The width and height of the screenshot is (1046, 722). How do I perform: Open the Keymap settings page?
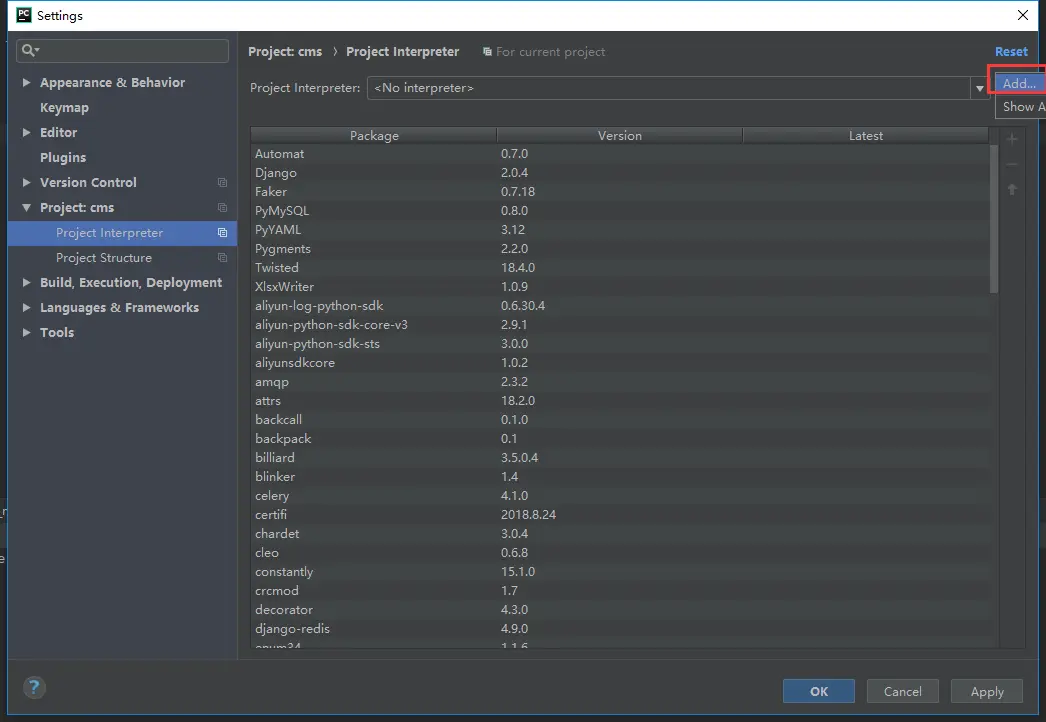pos(64,107)
